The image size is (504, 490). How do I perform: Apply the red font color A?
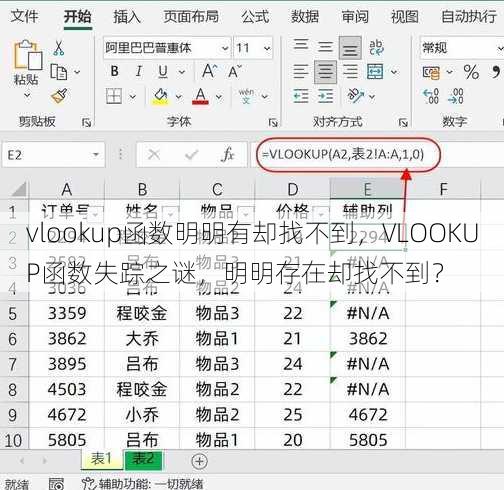(200, 97)
